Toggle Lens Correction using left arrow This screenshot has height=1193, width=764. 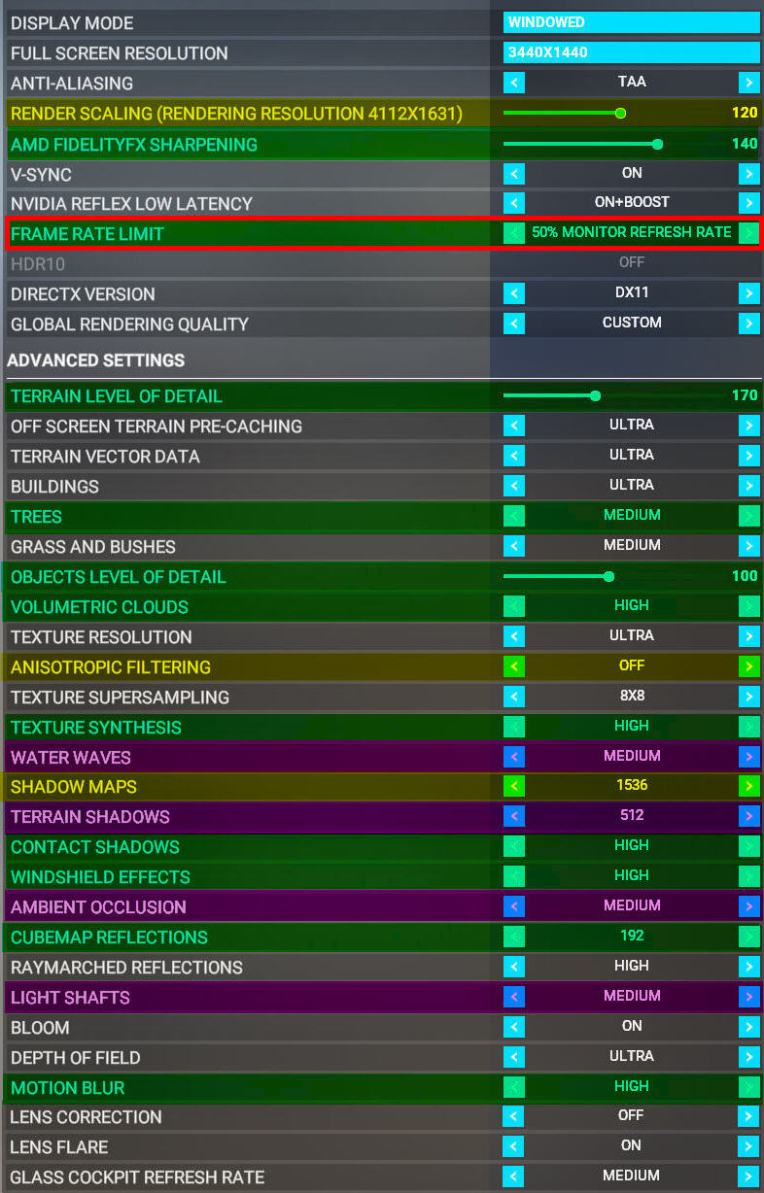click(x=514, y=1117)
